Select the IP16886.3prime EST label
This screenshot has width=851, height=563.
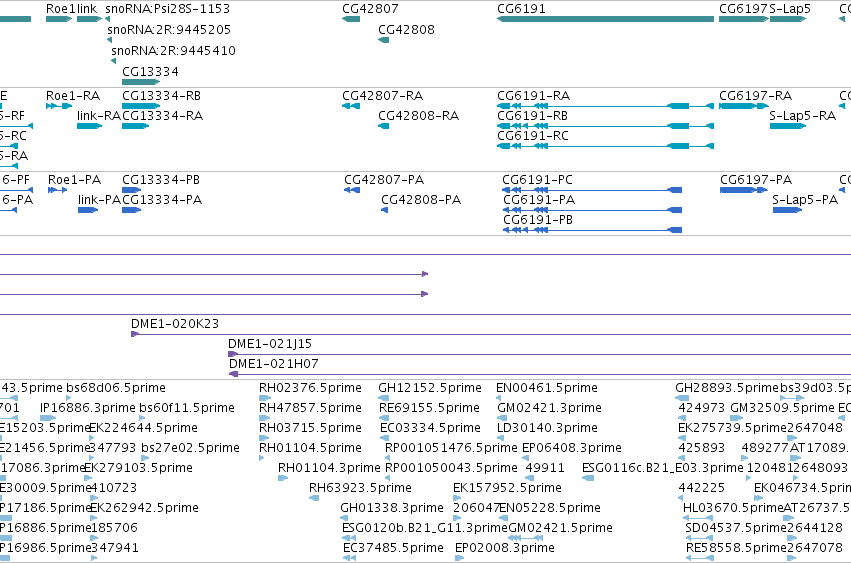point(87,408)
